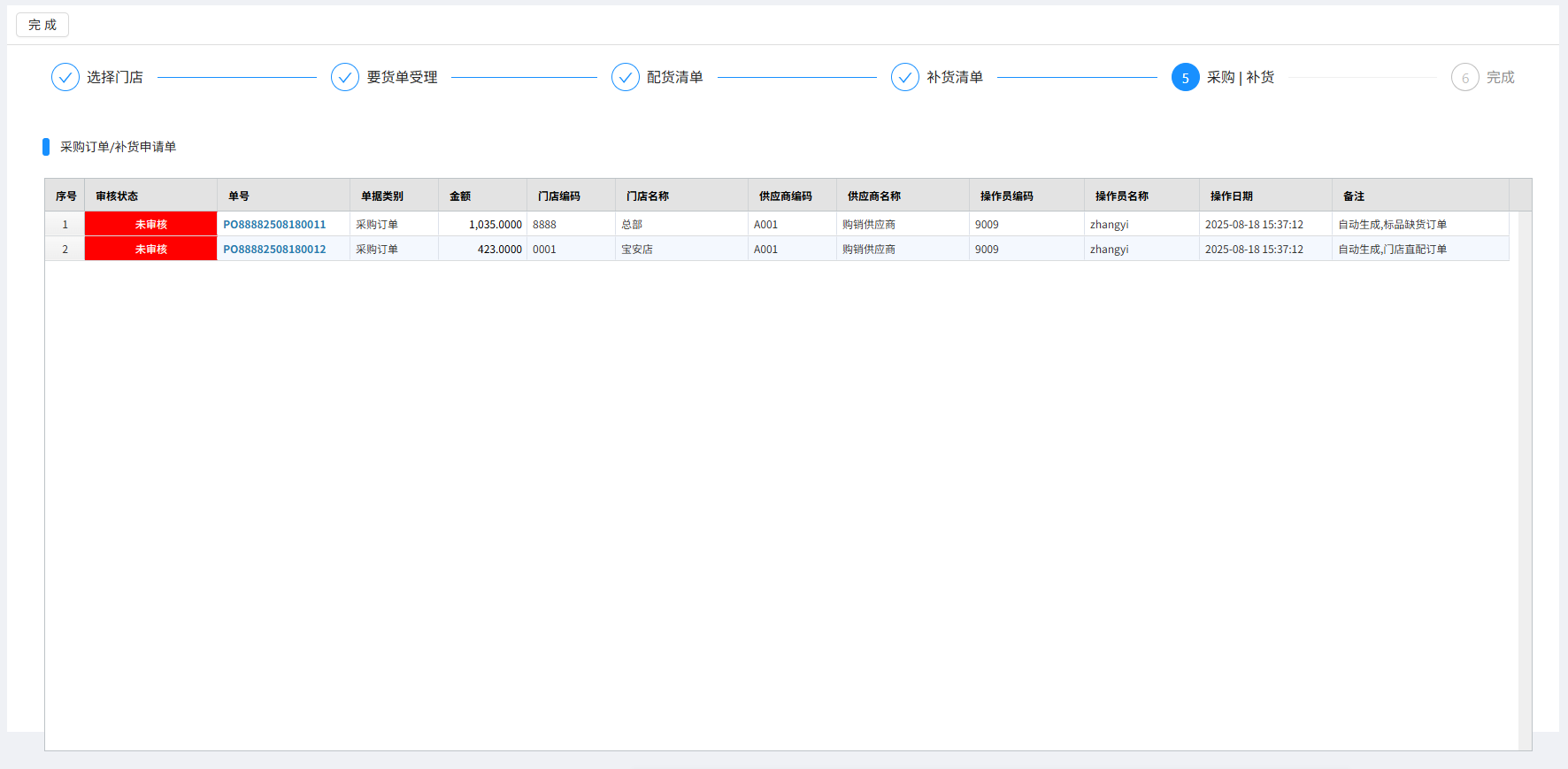The image size is (1568, 769).
Task: Sort by the 序号 column header
Action: point(65,196)
